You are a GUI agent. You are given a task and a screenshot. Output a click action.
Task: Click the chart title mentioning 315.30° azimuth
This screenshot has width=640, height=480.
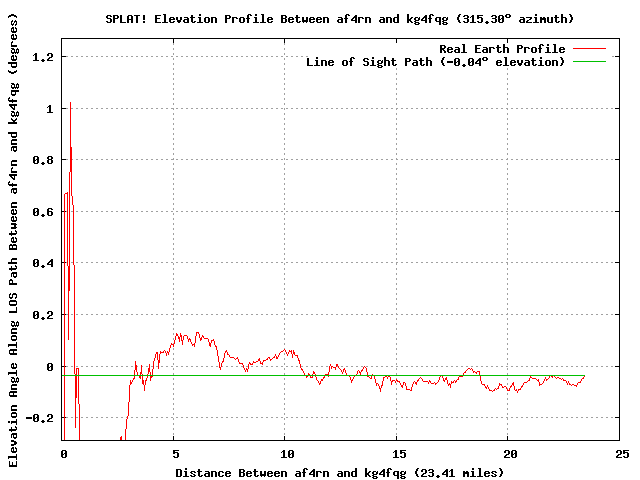(x=340, y=19)
